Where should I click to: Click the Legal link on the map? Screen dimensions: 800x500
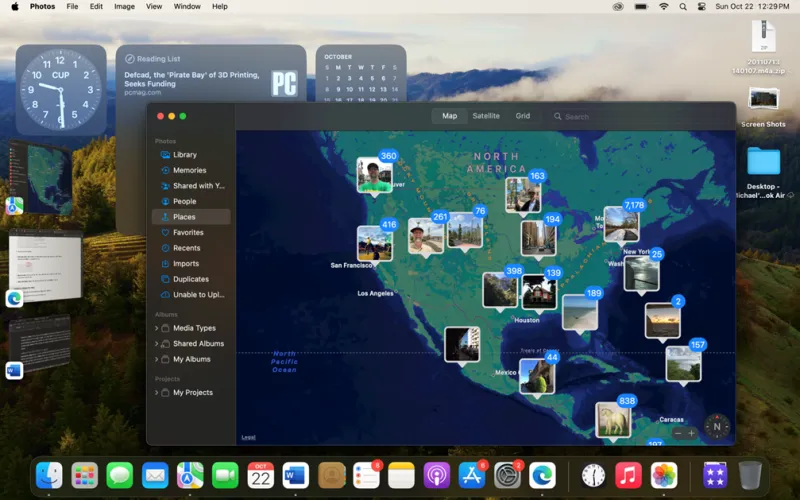click(248, 438)
